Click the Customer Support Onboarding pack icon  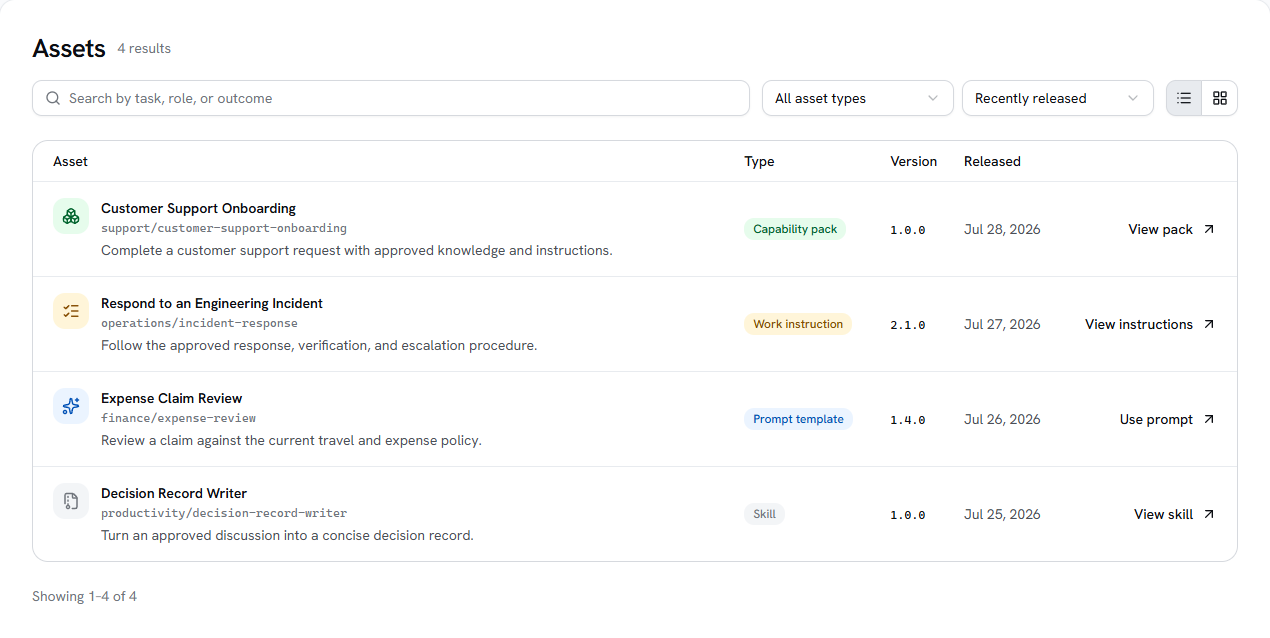coord(71,216)
